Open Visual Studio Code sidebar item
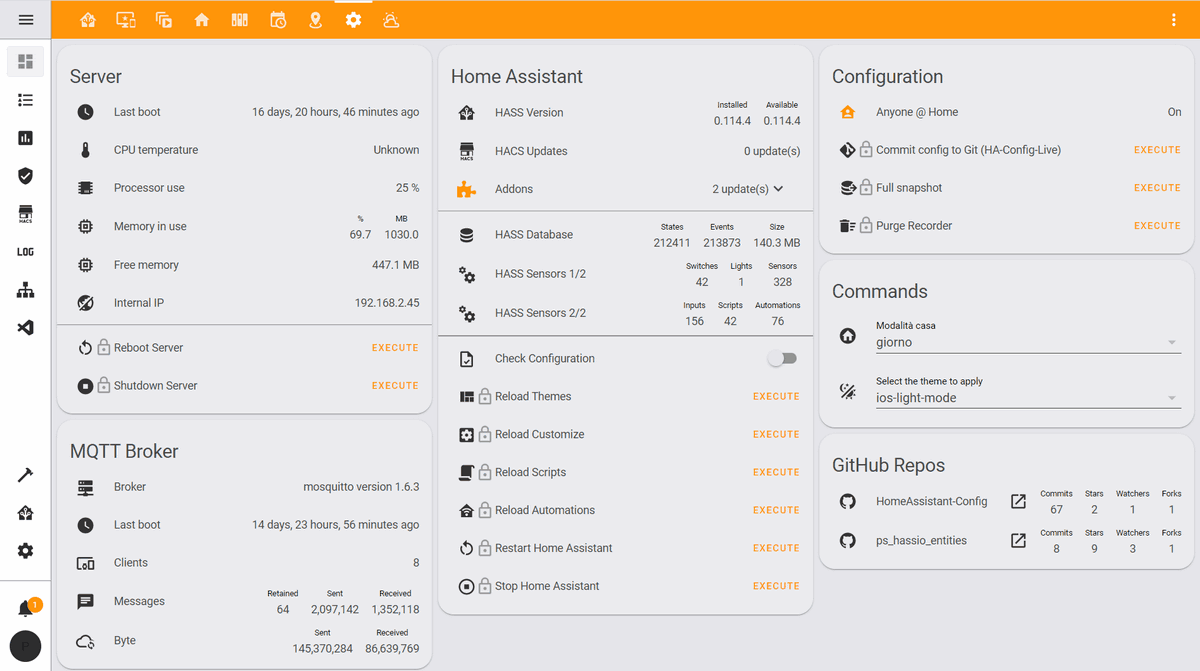 point(26,327)
